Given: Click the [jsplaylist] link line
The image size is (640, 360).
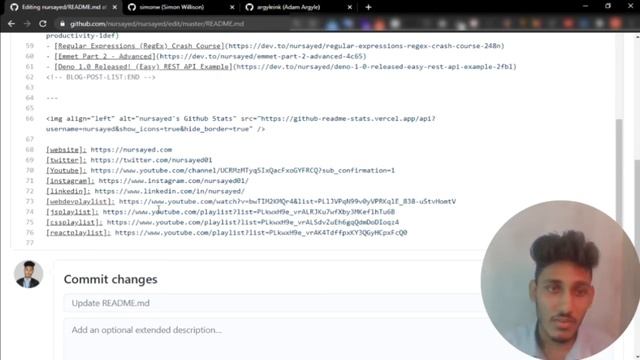Looking at the screenshot, I should tap(220, 212).
